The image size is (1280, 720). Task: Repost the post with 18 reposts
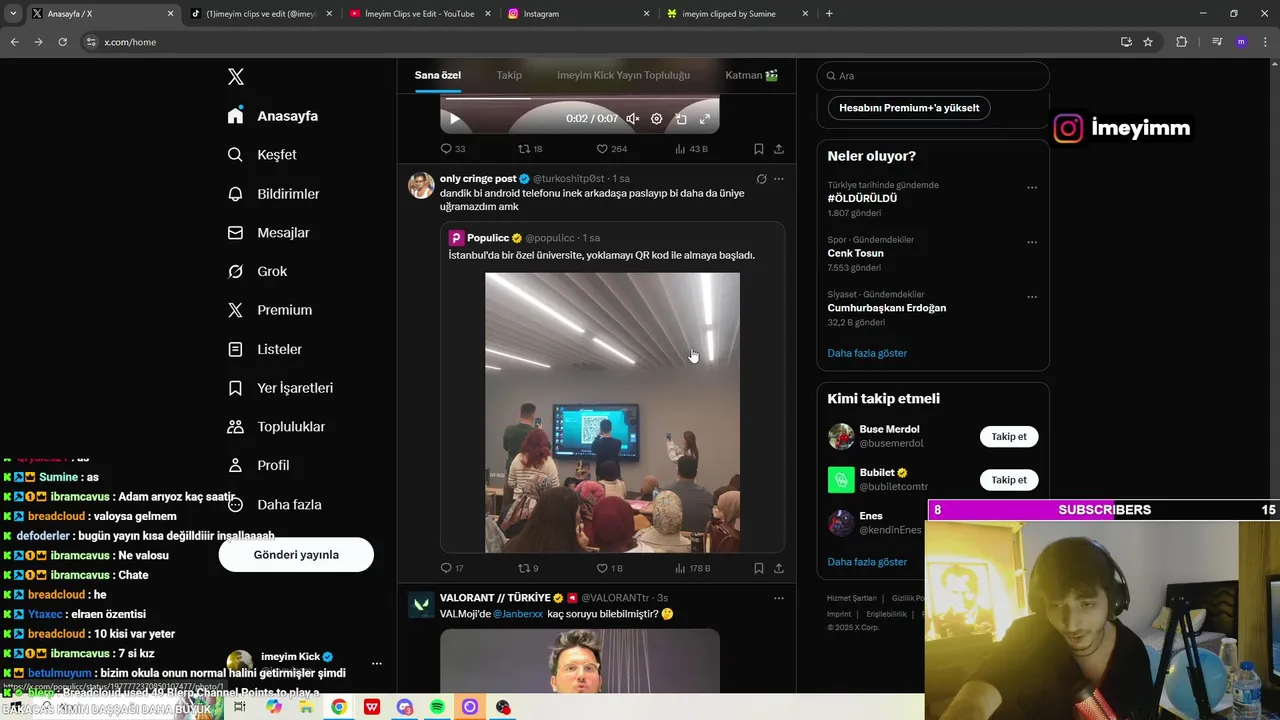pos(530,149)
